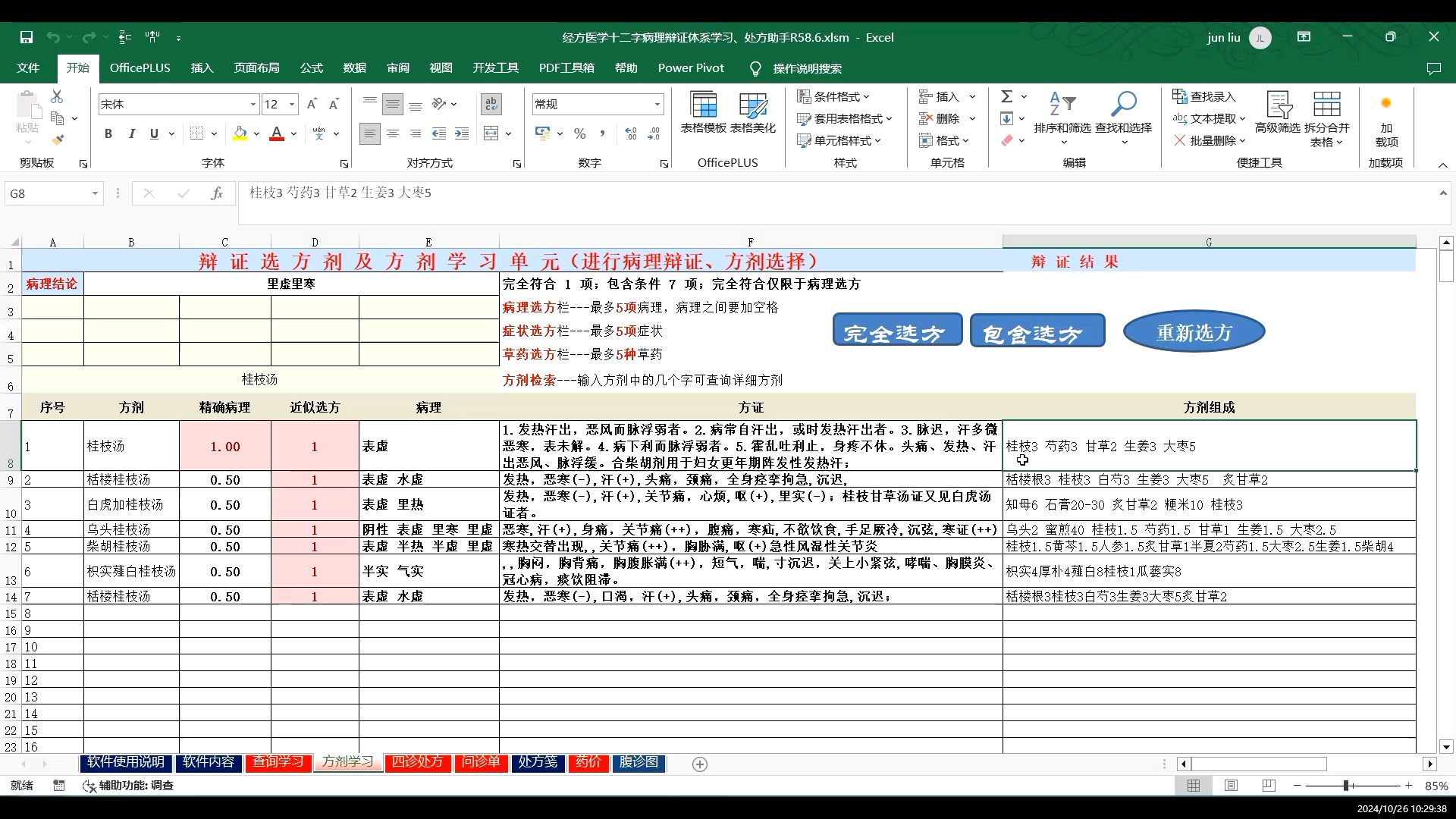1456x819 pixels.
Task: Align text to the right
Action: click(x=416, y=133)
